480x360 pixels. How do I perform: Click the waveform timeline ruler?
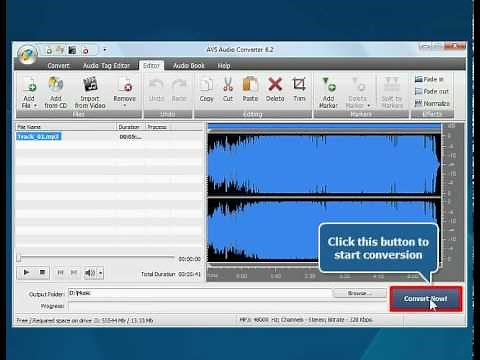324,275
